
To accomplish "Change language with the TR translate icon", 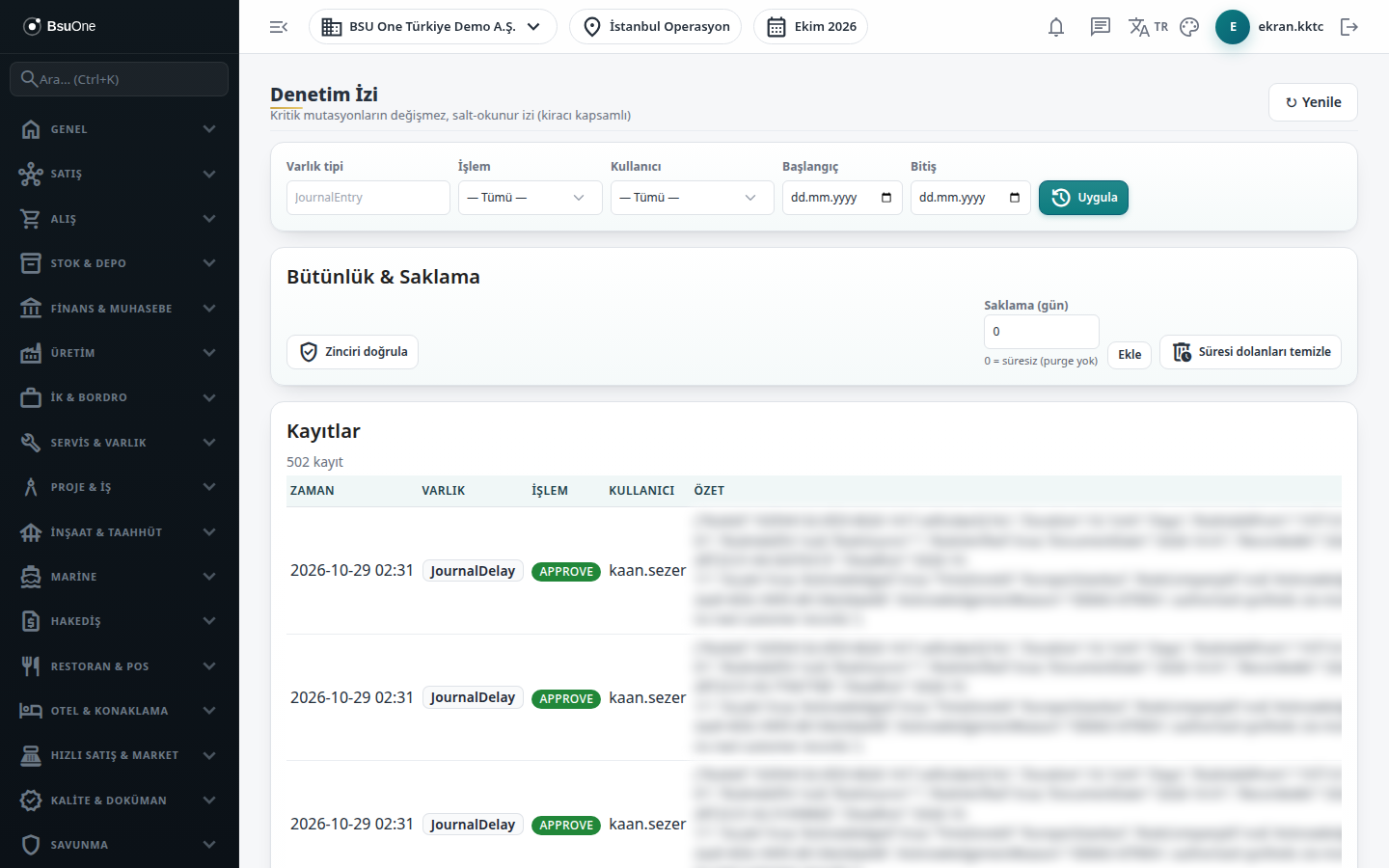I will tap(1148, 27).
